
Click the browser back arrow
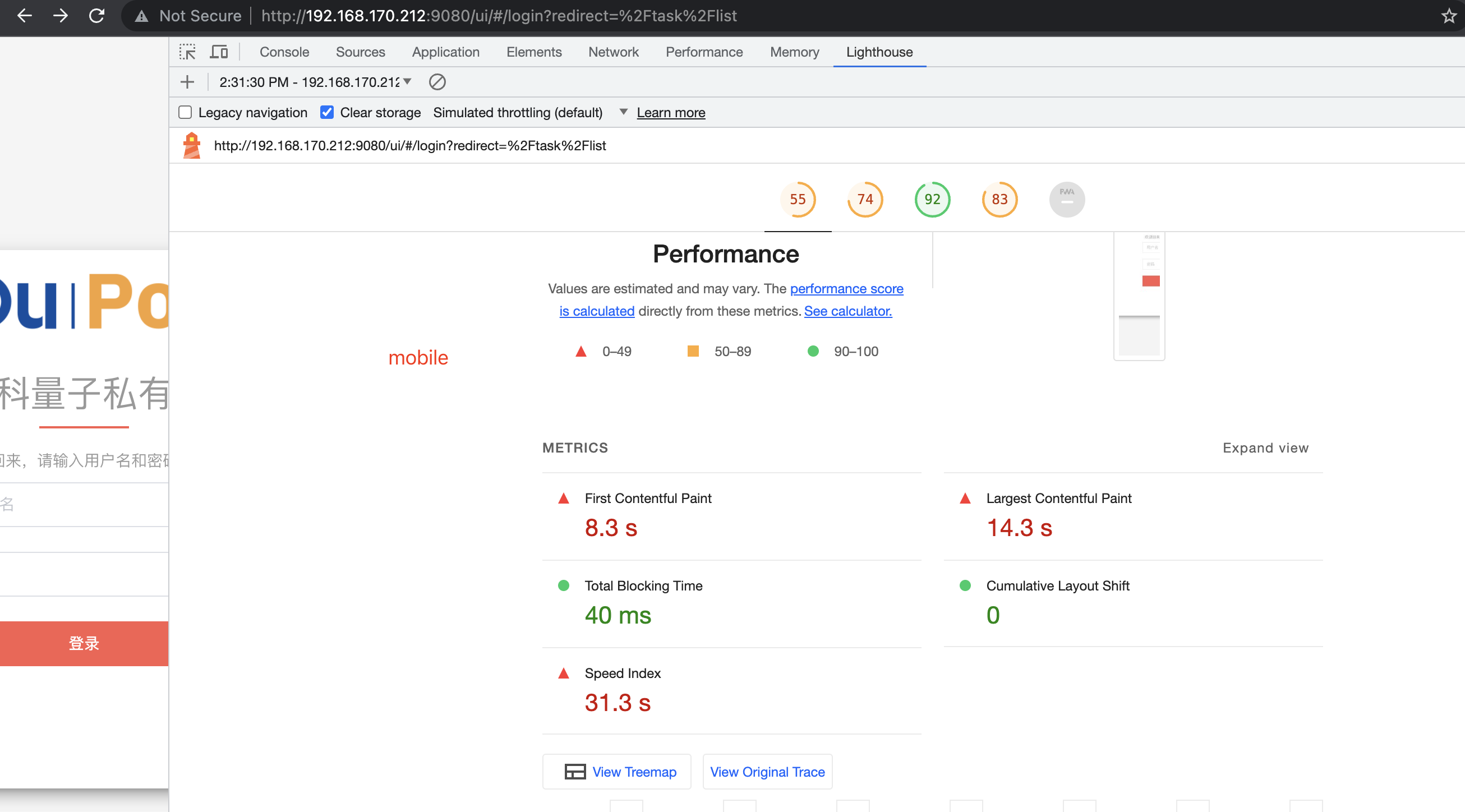25,15
